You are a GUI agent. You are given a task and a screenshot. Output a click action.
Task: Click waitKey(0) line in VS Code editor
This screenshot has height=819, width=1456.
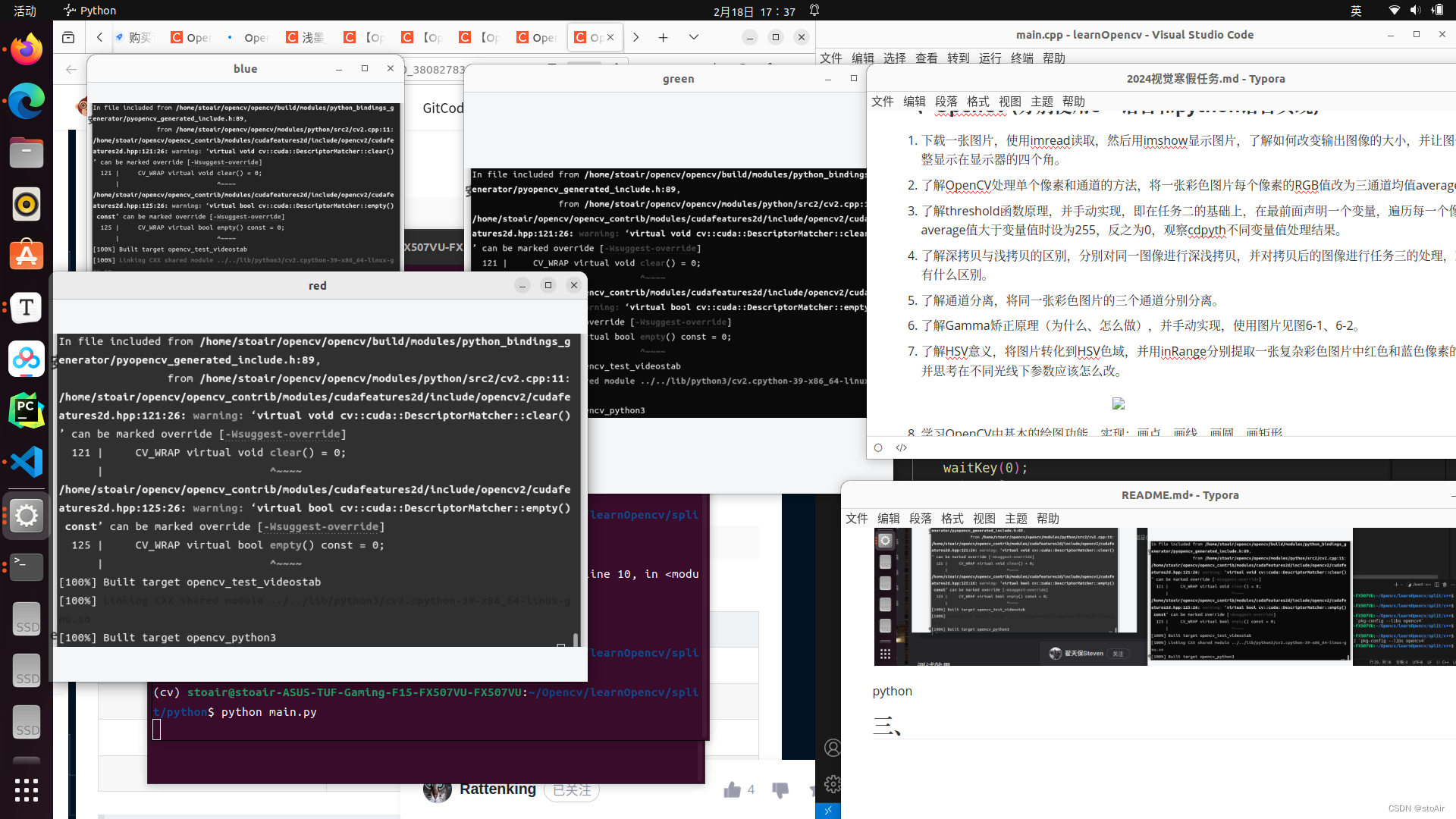(x=986, y=468)
